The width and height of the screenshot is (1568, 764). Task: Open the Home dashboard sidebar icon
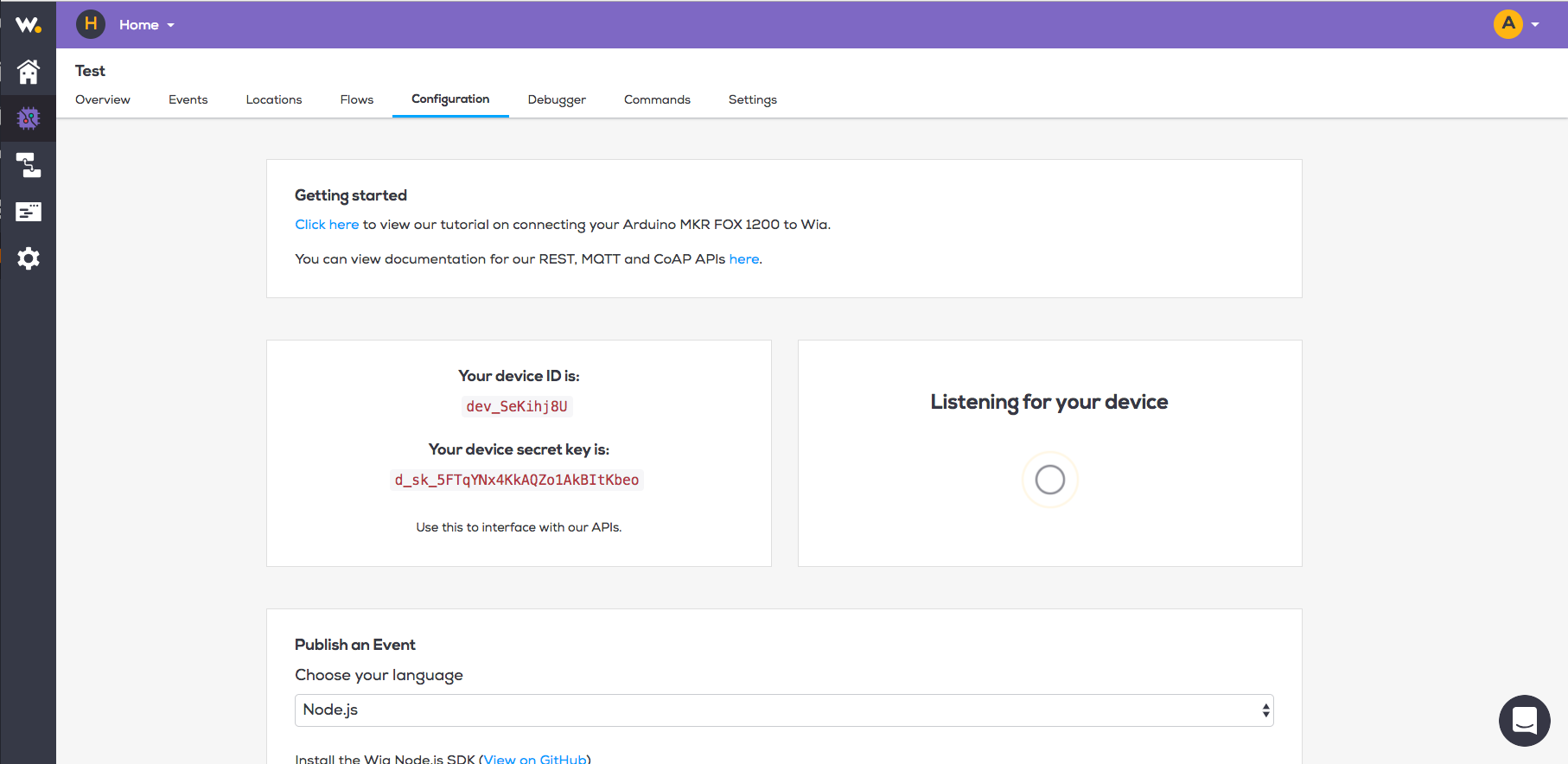click(x=29, y=72)
